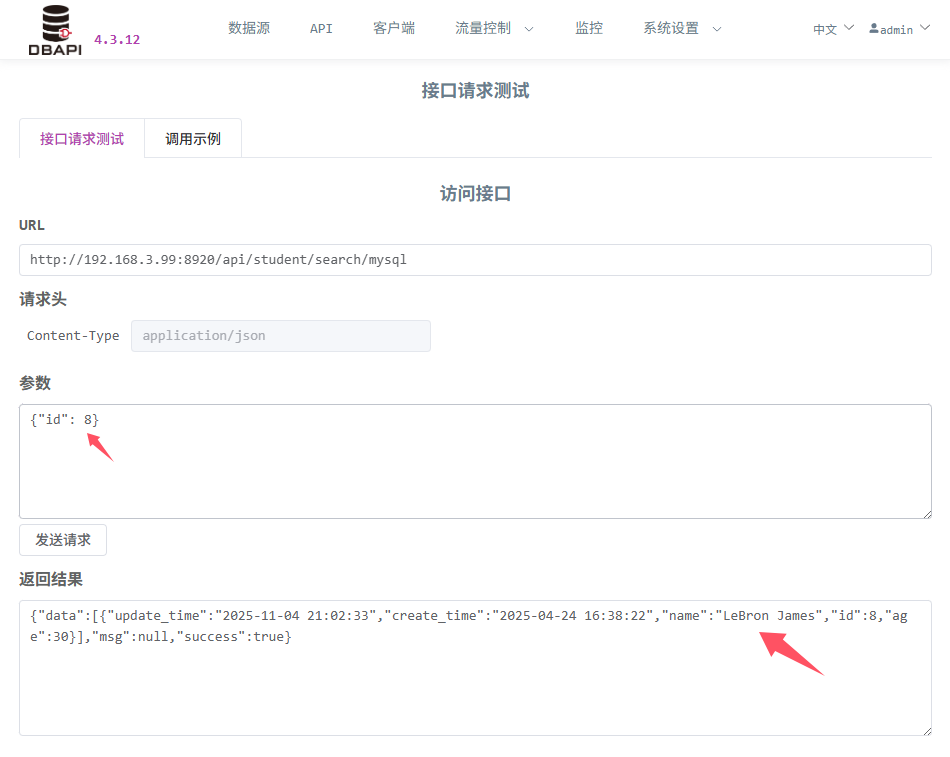
Task: Click the admin user avatar icon
Action: 874,29
